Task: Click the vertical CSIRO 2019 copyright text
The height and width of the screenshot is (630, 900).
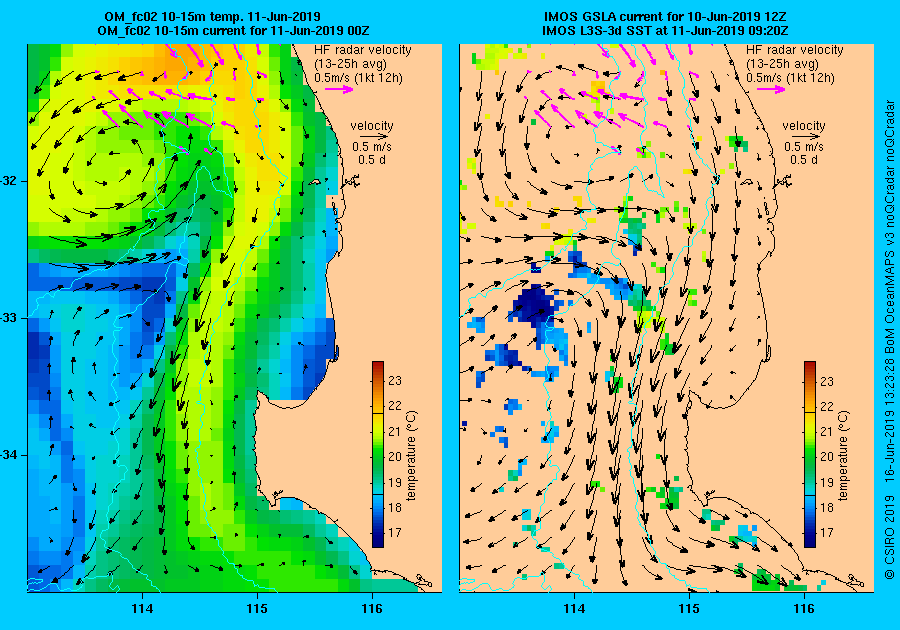Action: pyautogui.click(x=890, y=340)
